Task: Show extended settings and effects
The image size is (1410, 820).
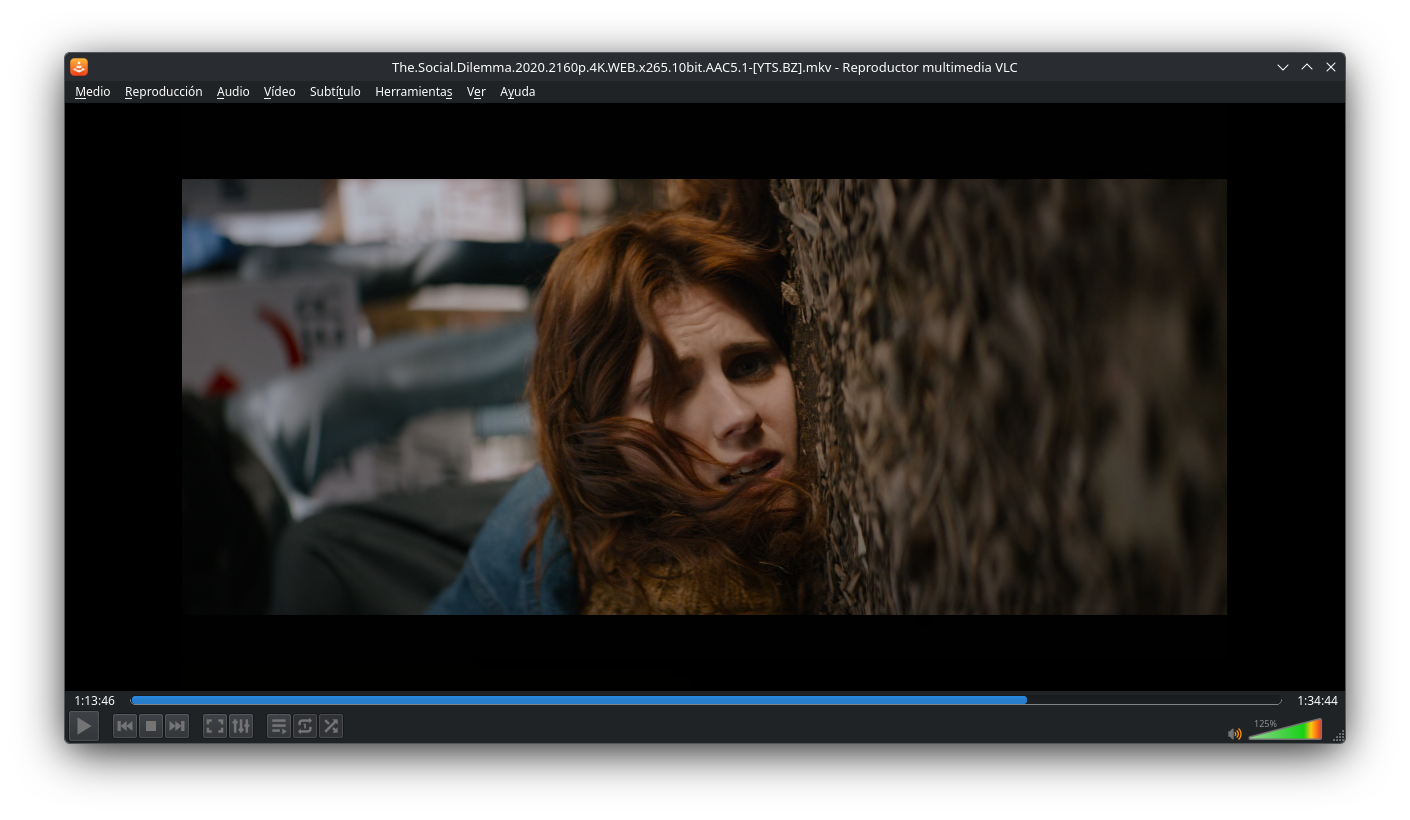Action: click(x=241, y=726)
